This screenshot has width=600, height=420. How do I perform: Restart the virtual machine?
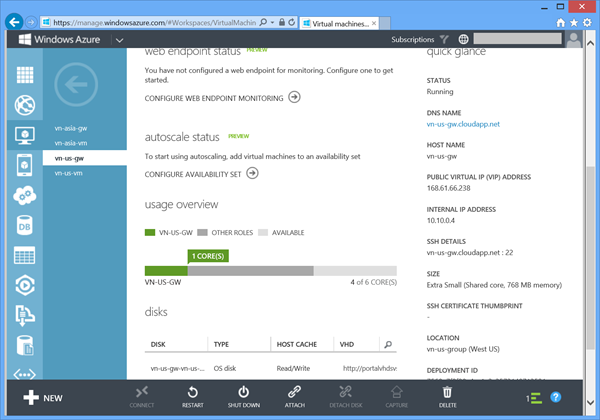click(192, 397)
